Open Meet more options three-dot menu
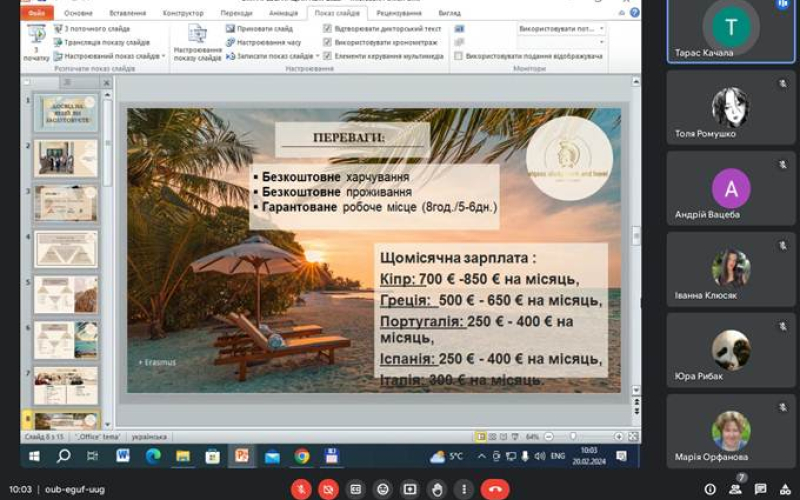 (x=464, y=489)
